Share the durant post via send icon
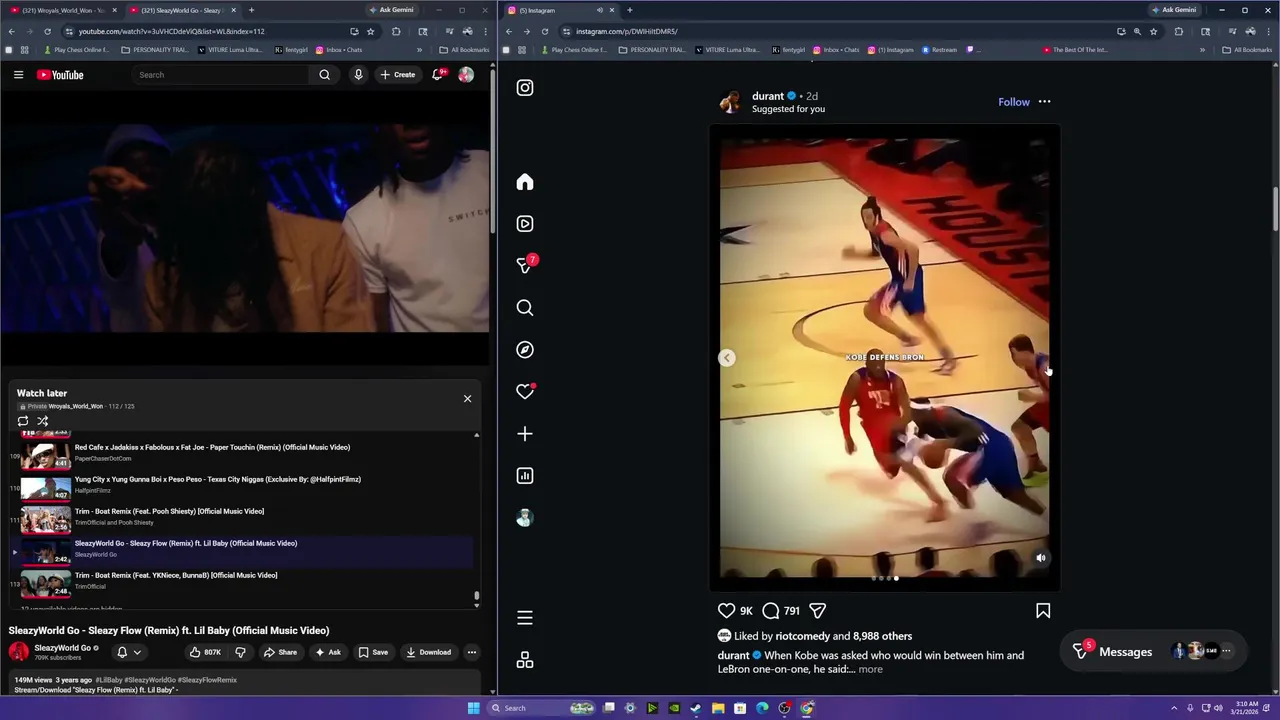 [818, 611]
